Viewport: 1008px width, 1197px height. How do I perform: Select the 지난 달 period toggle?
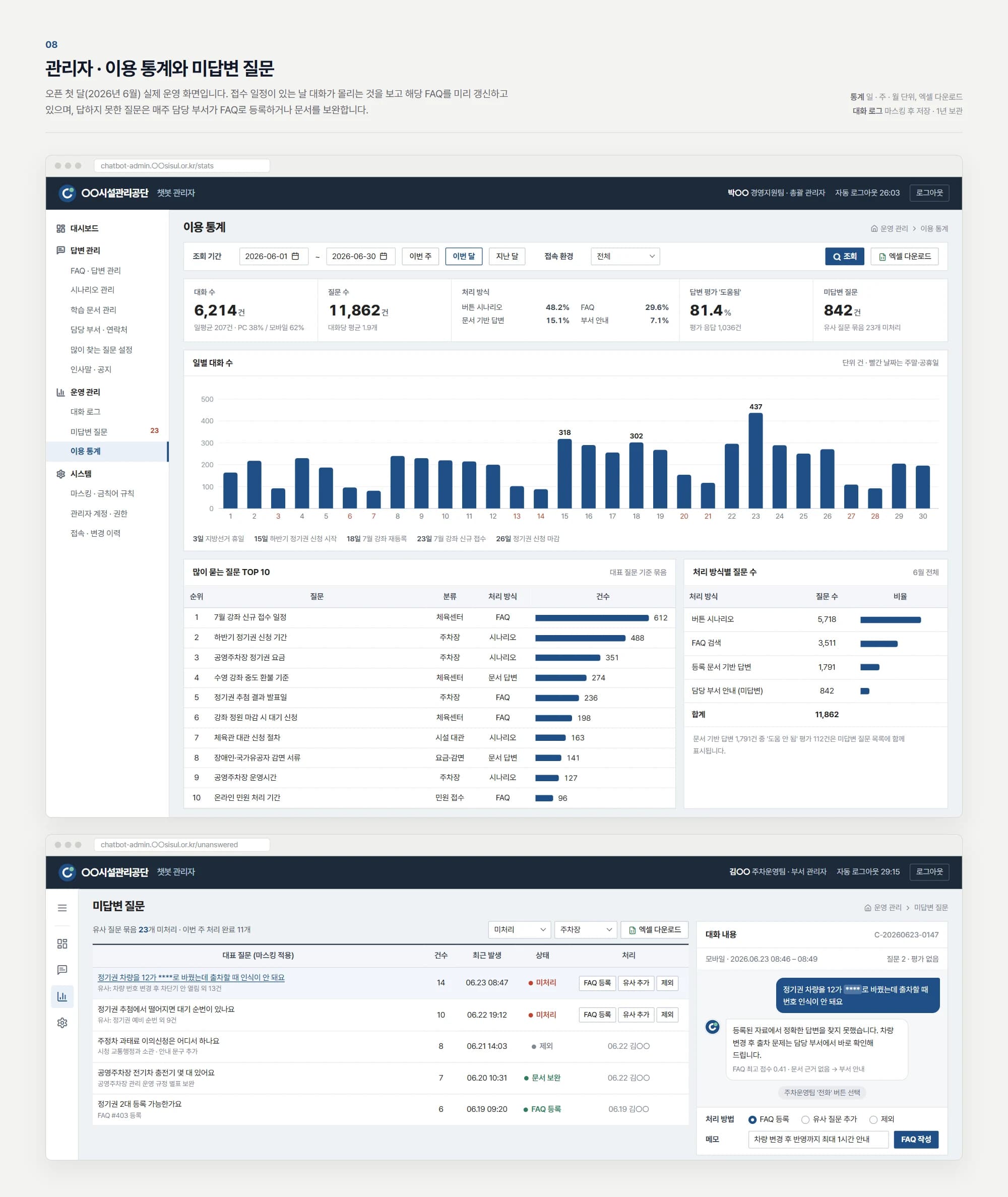pos(507,256)
